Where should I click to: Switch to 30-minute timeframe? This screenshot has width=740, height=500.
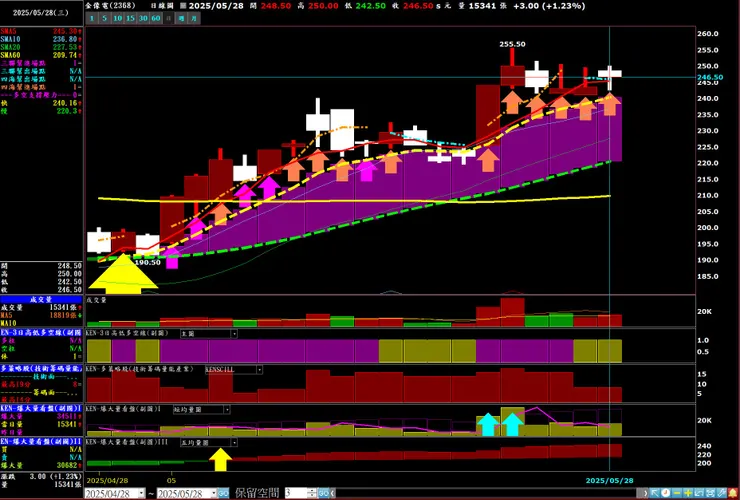coord(143,18)
